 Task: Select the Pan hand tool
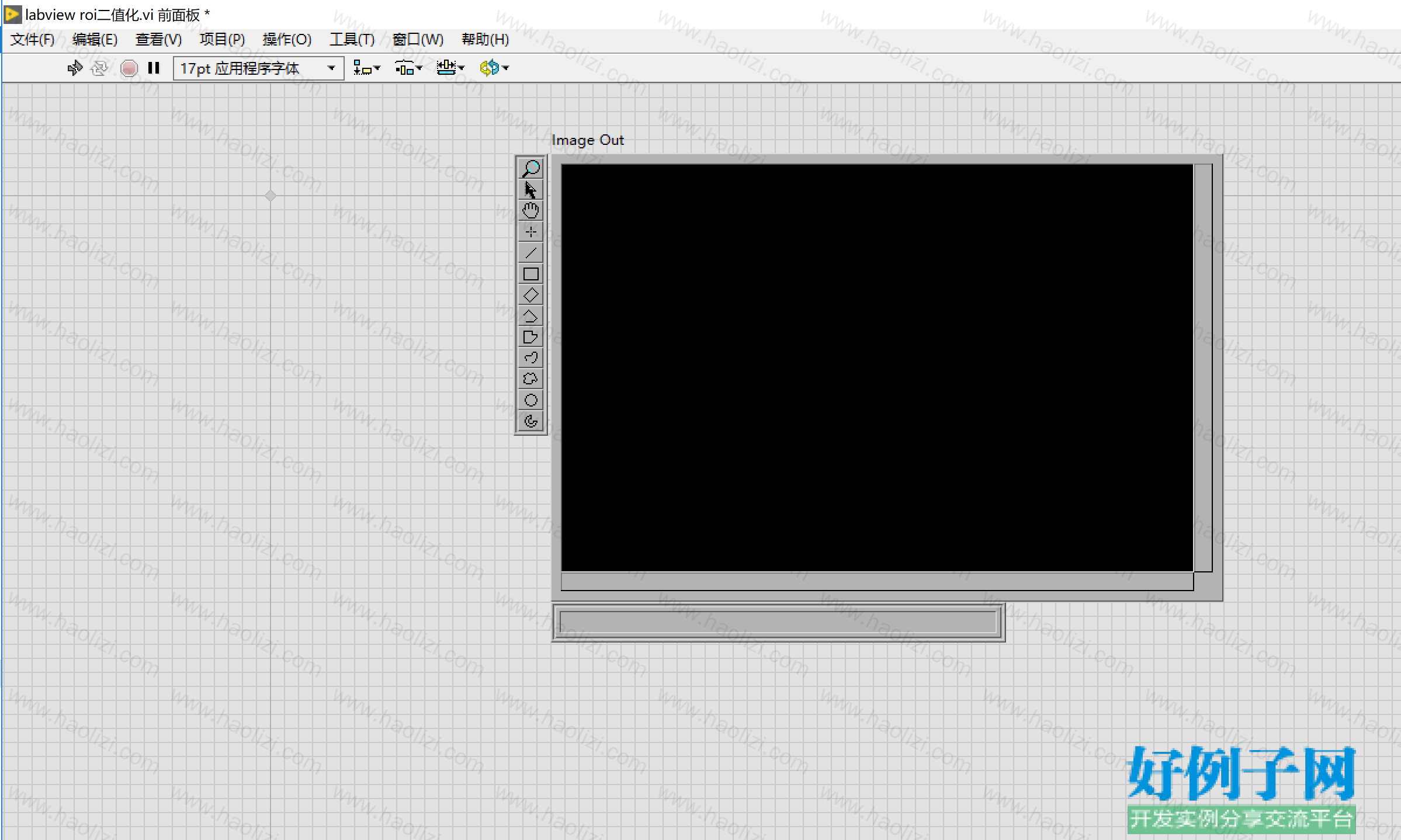coord(530,210)
